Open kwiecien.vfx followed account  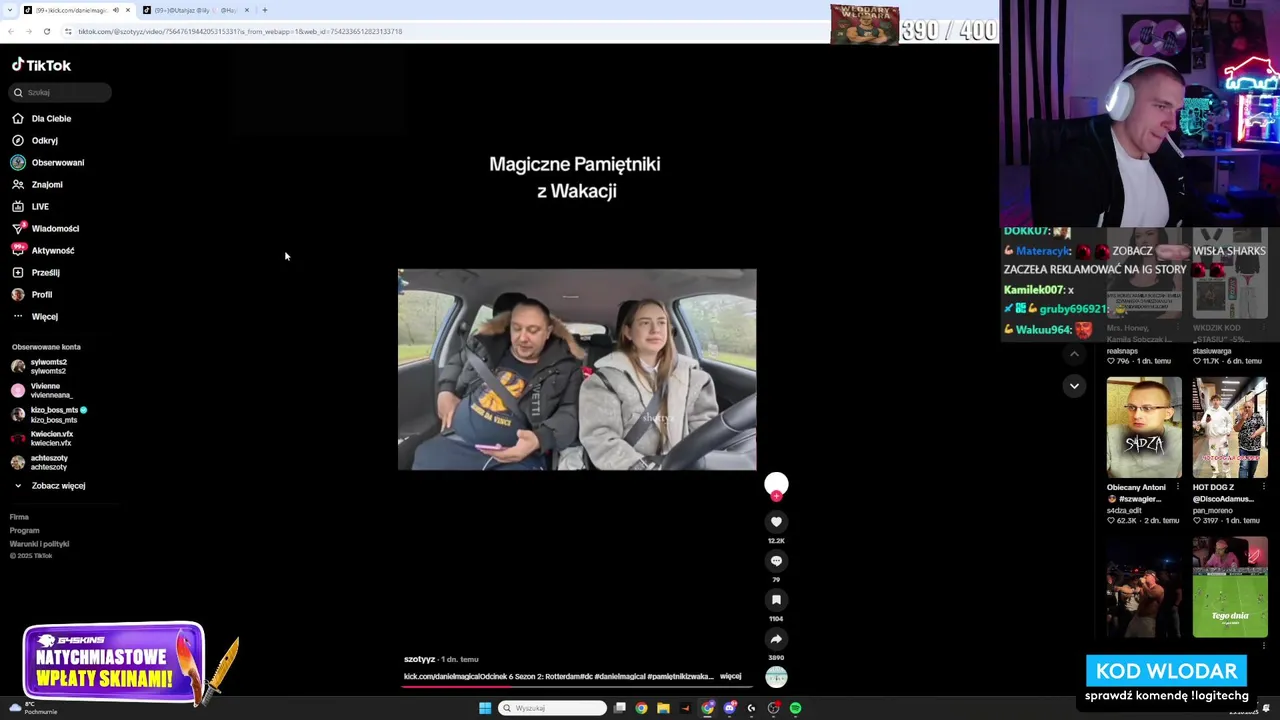pyautogui.click(x=42, y=439)
